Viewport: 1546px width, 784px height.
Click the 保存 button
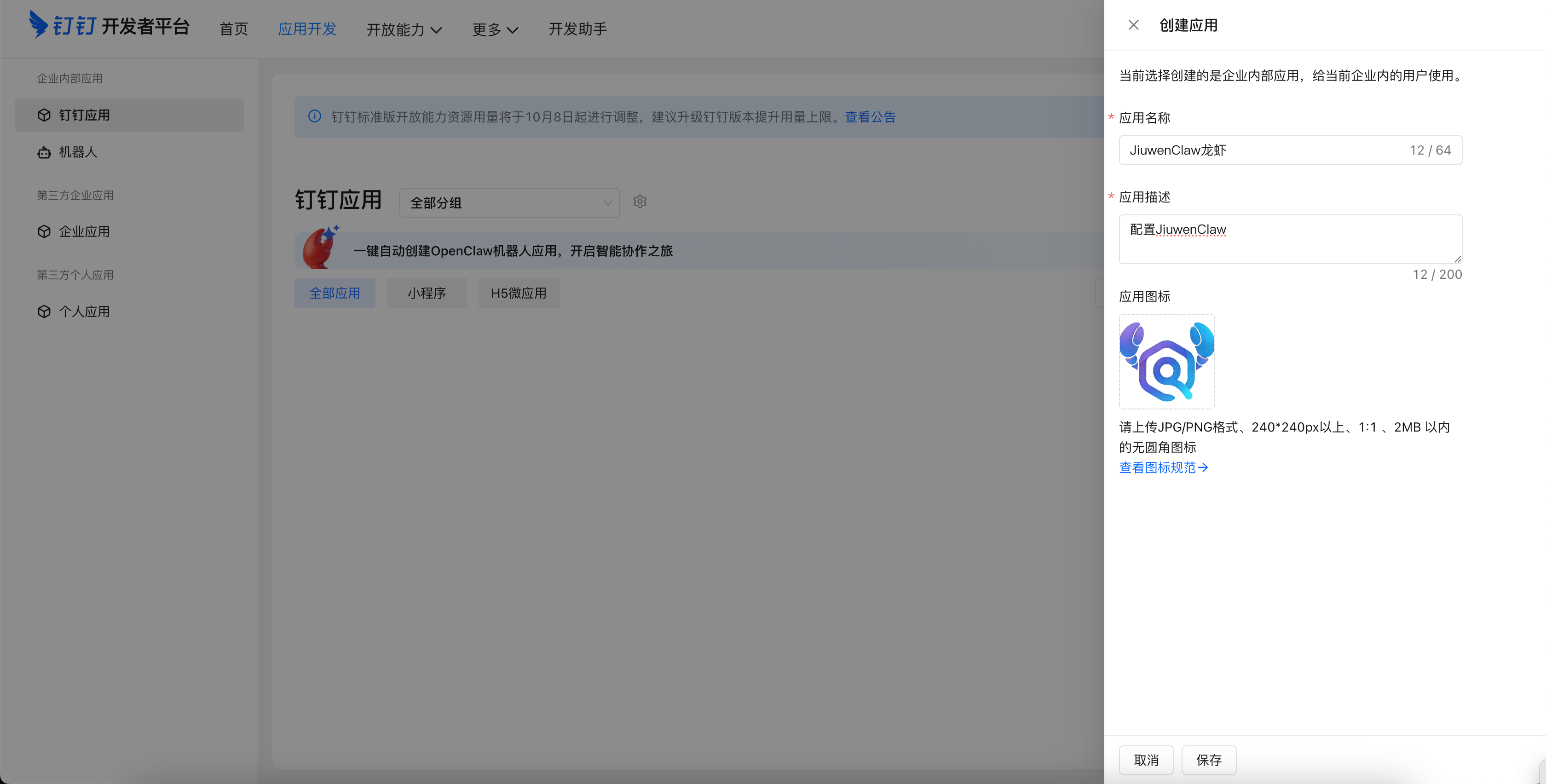coord(1209,760)
